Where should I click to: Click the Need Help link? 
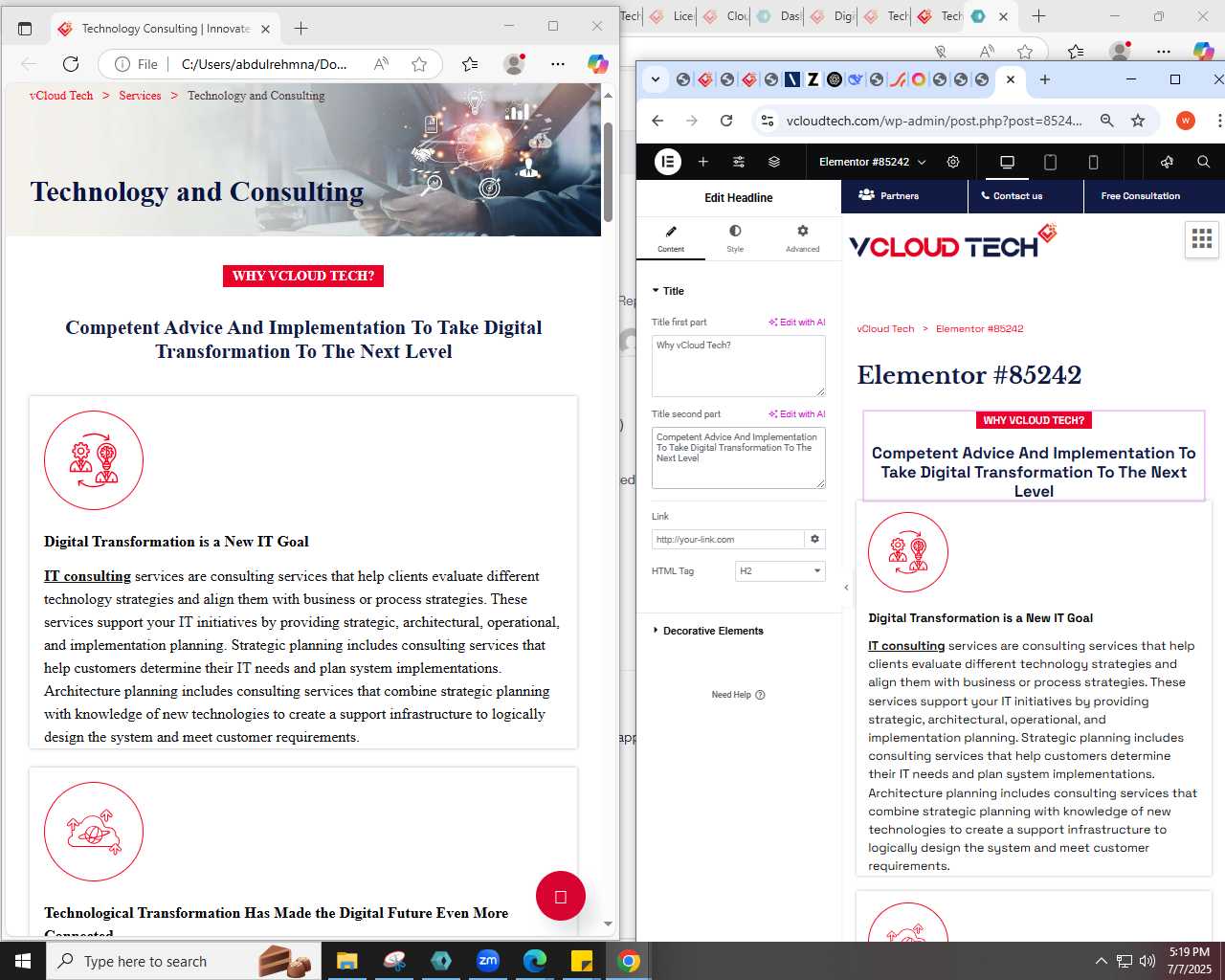coord(738,695)
